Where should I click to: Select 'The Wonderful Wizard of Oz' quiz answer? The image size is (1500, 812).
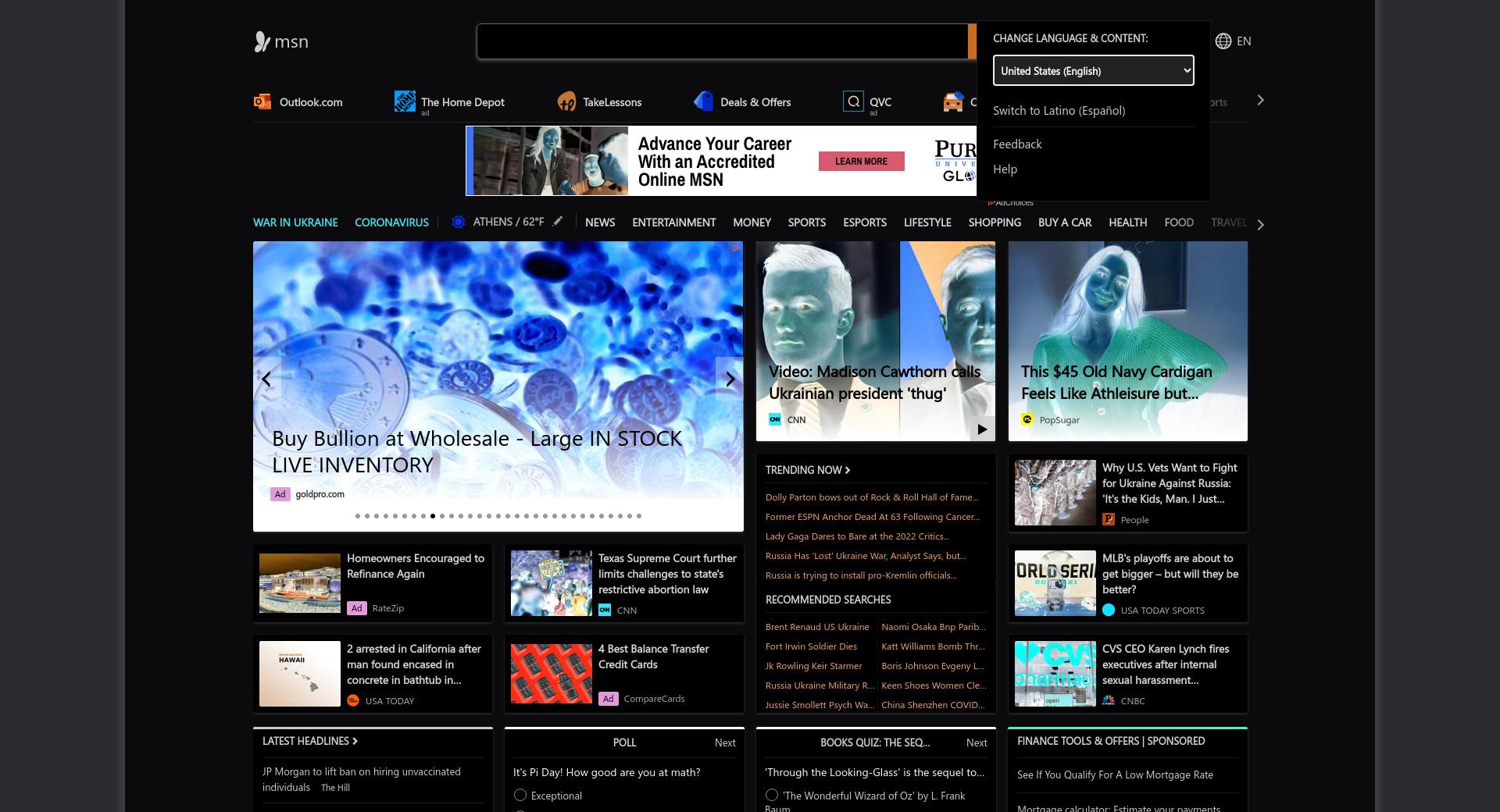pos(772,795)
